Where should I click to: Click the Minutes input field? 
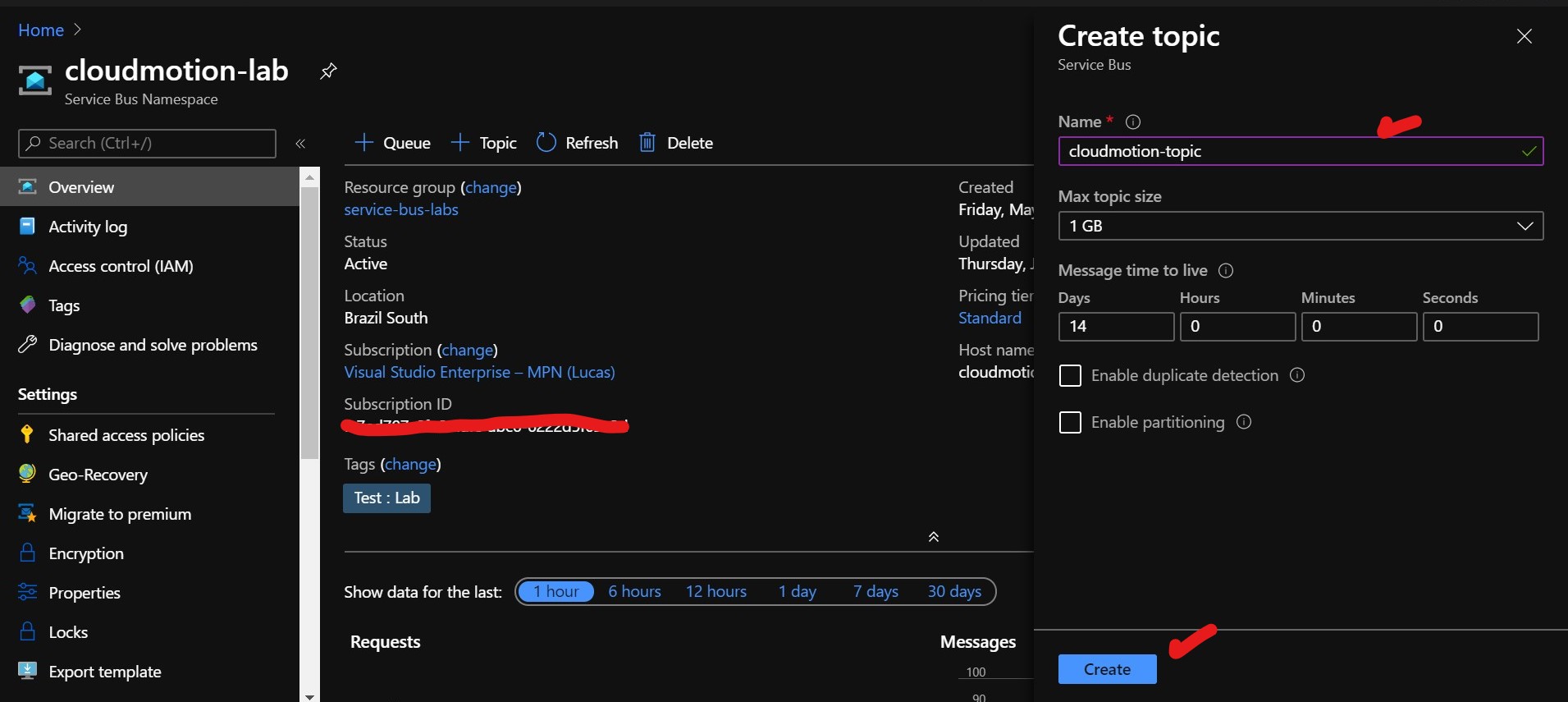(x=1359, y=326)
